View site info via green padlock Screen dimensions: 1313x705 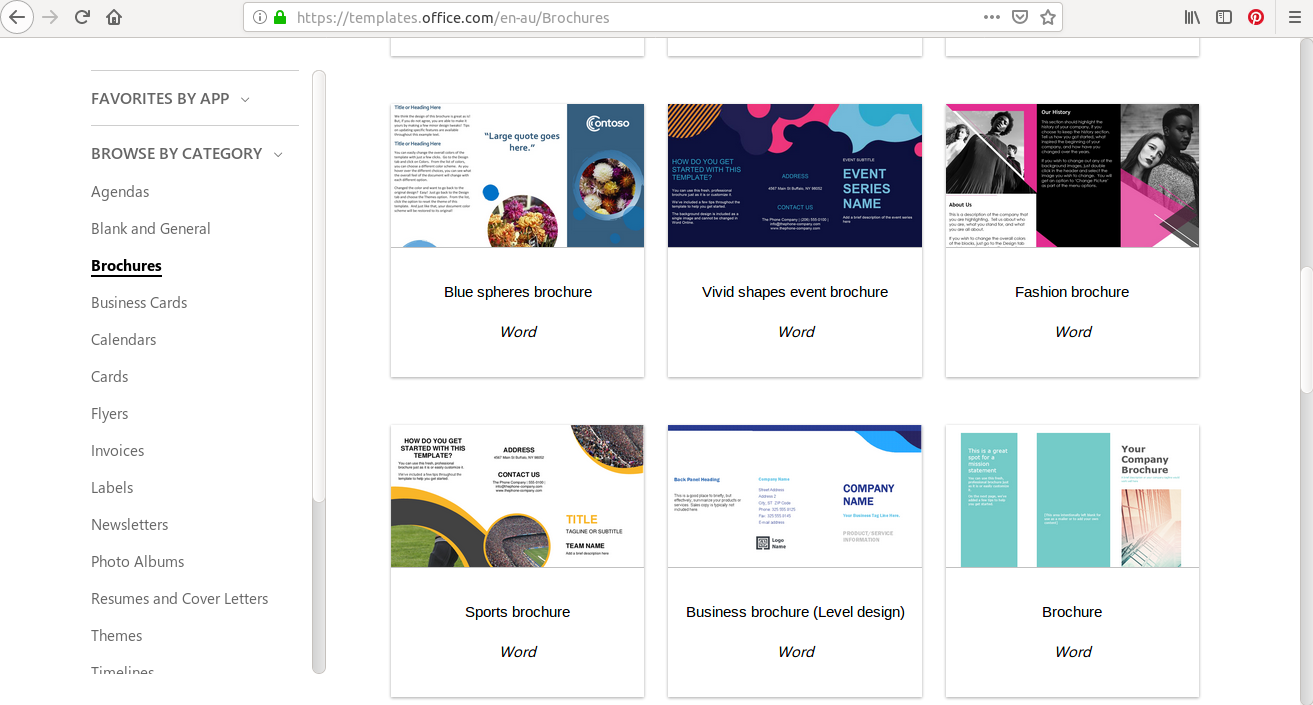pos(280,17)
